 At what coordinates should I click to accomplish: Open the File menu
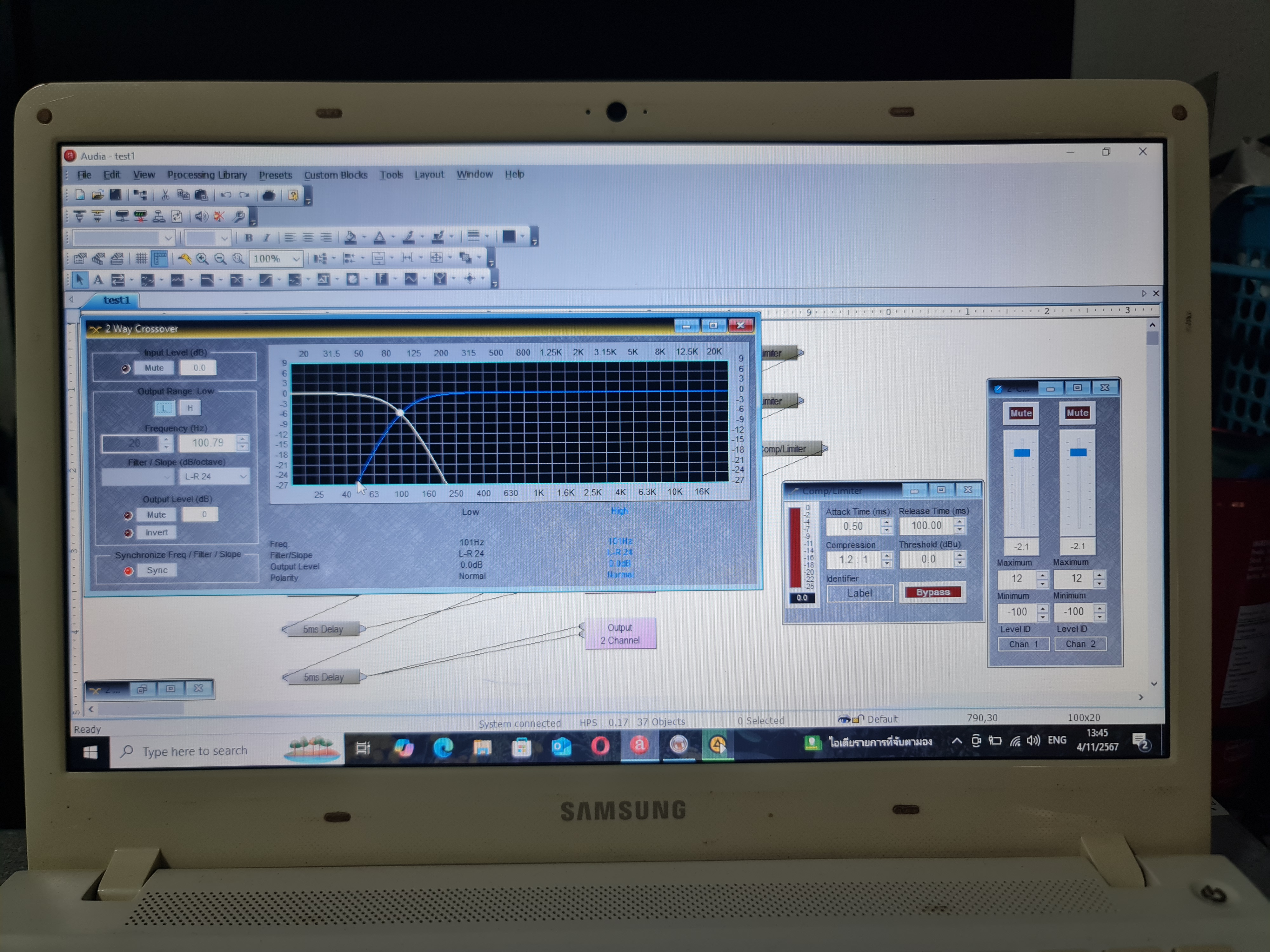[84, 175]
